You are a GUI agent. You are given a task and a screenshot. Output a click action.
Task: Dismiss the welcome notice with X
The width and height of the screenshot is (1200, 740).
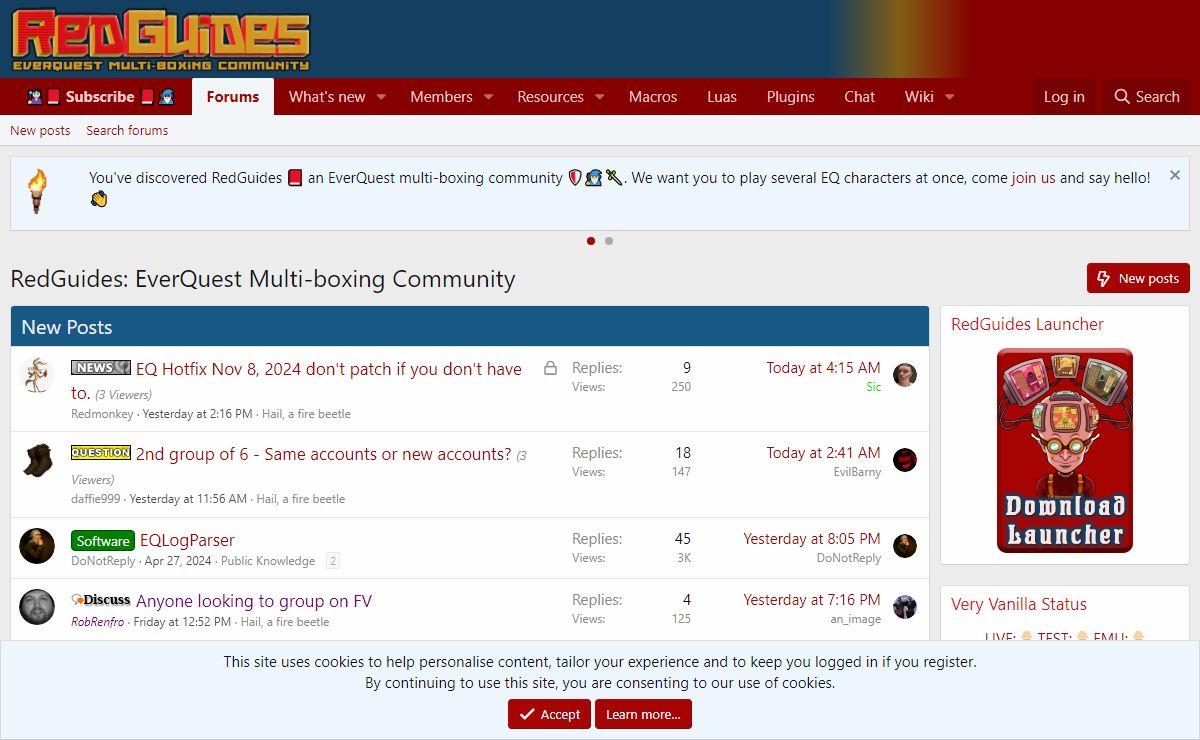(1175, 175)
